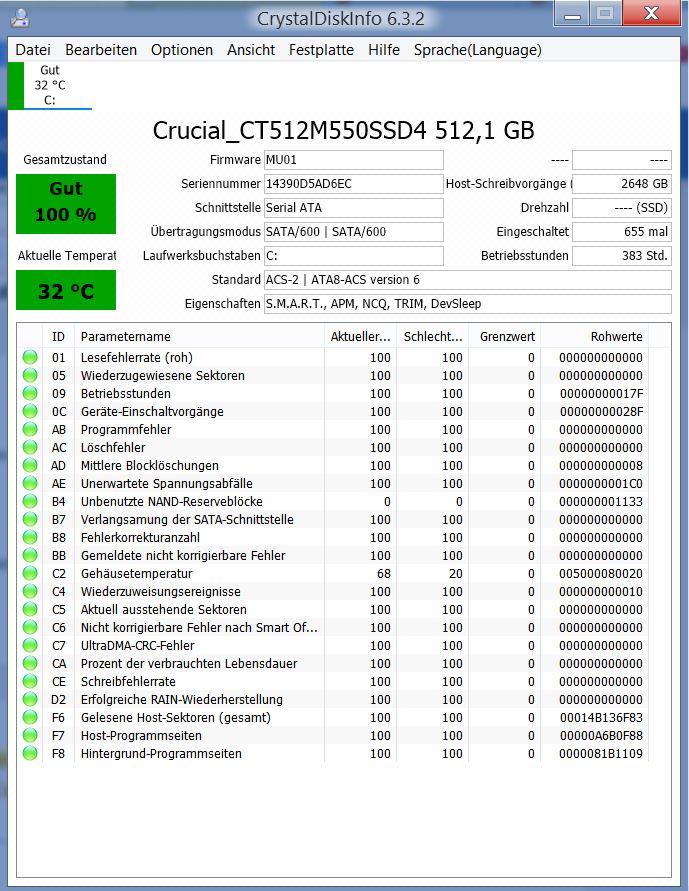
Task: Click green status icon of Programmfehler row
Action: pyautogui.click(x=30, y=429)
